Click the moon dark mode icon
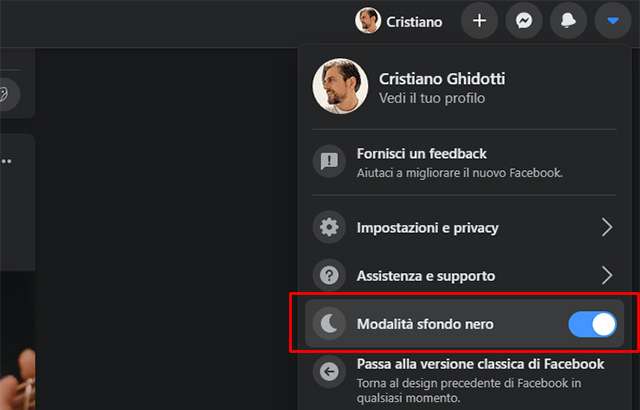Viewport: 640px width, 410px height. [328, 323]
